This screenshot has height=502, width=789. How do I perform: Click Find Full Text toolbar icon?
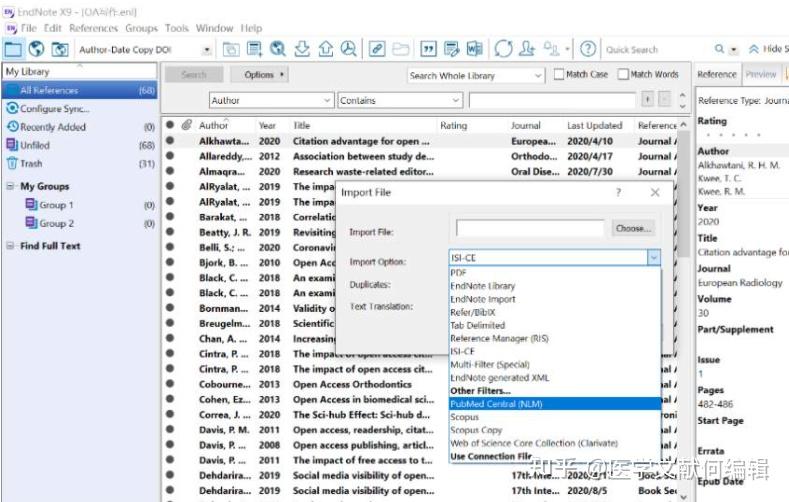348,49
